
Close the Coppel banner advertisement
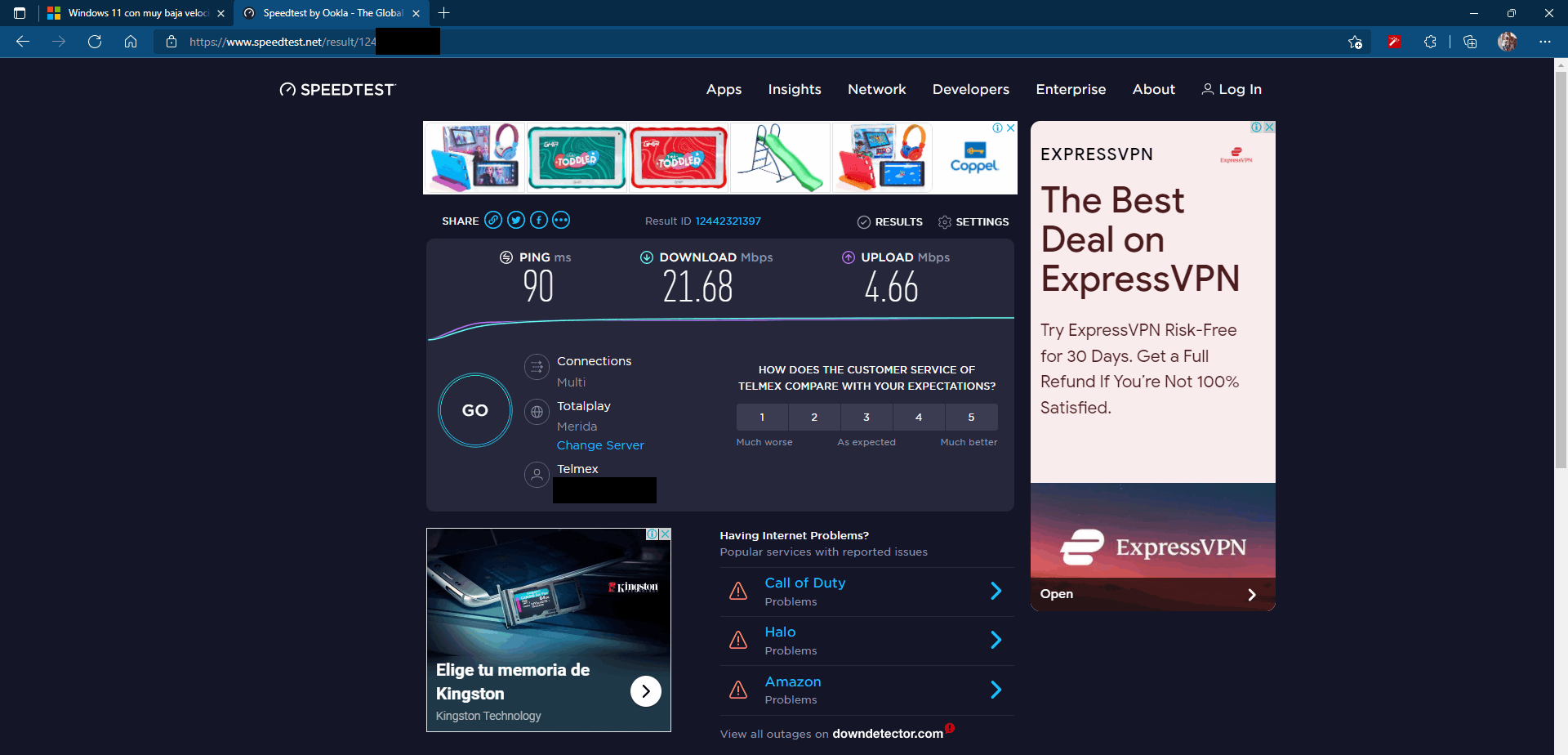pyautogui.click(x=1011, y=128)
